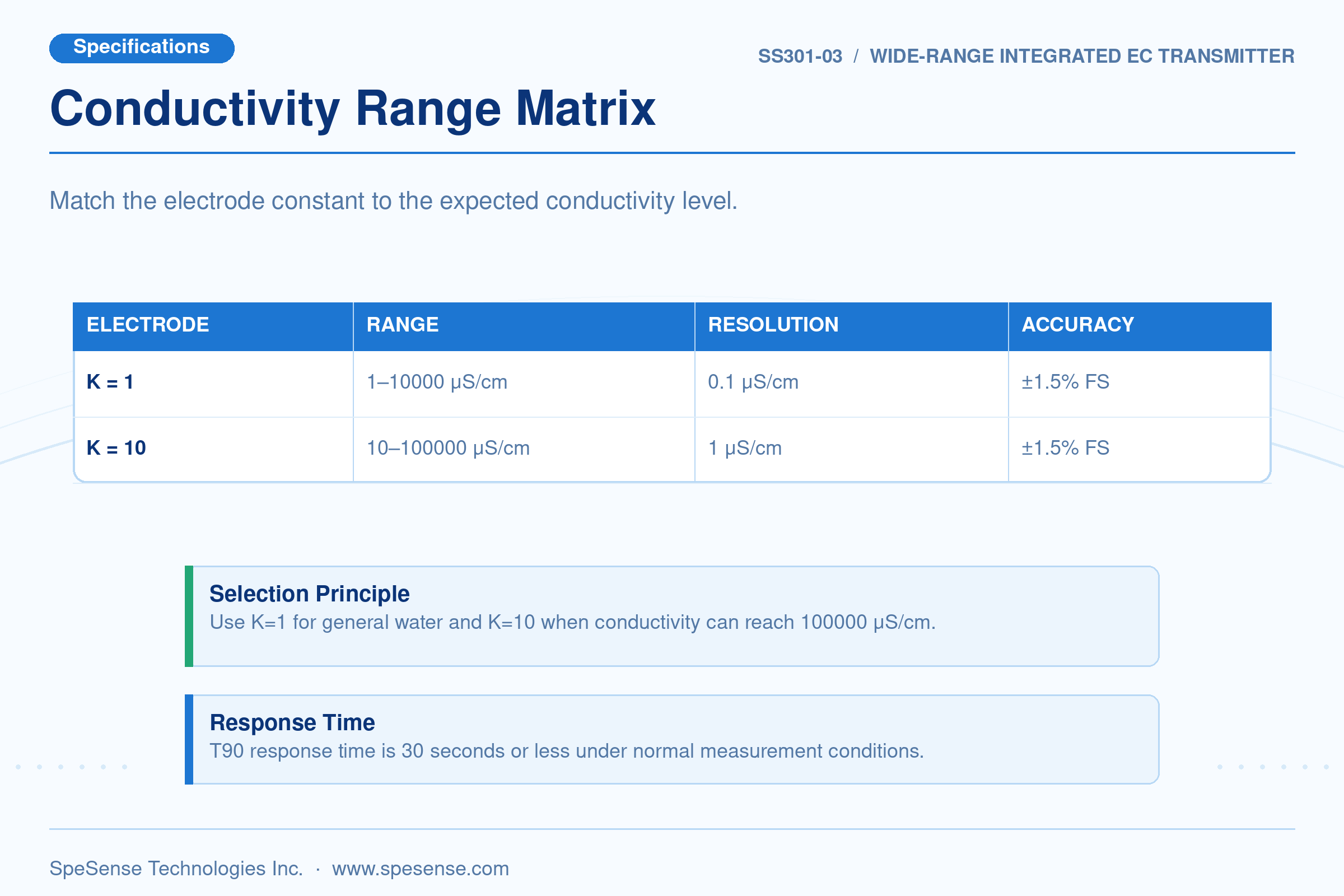Click the Specifications badge
The height and width of the screenshot is (896, 1344).
pyautogui.click(x=142, y=48)
